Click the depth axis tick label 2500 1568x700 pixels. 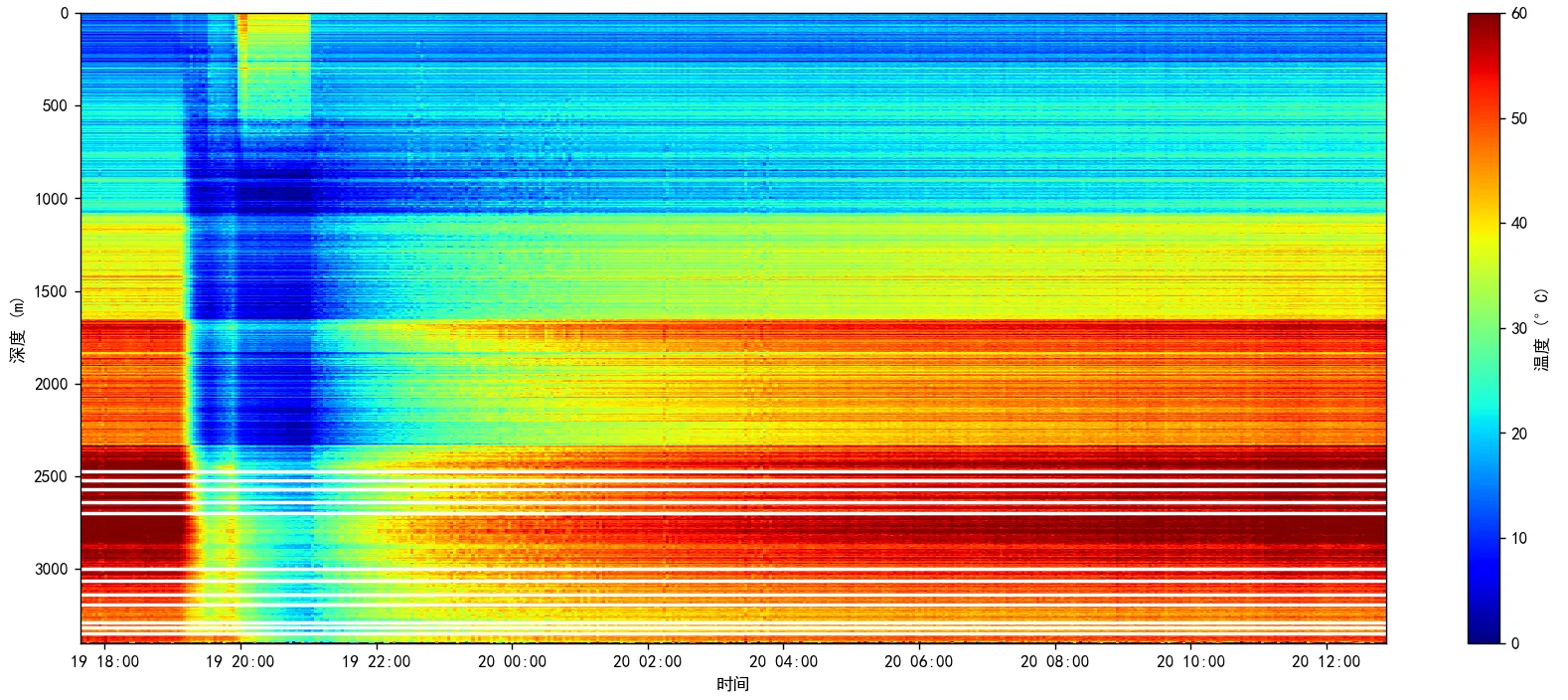click(52, 476)
